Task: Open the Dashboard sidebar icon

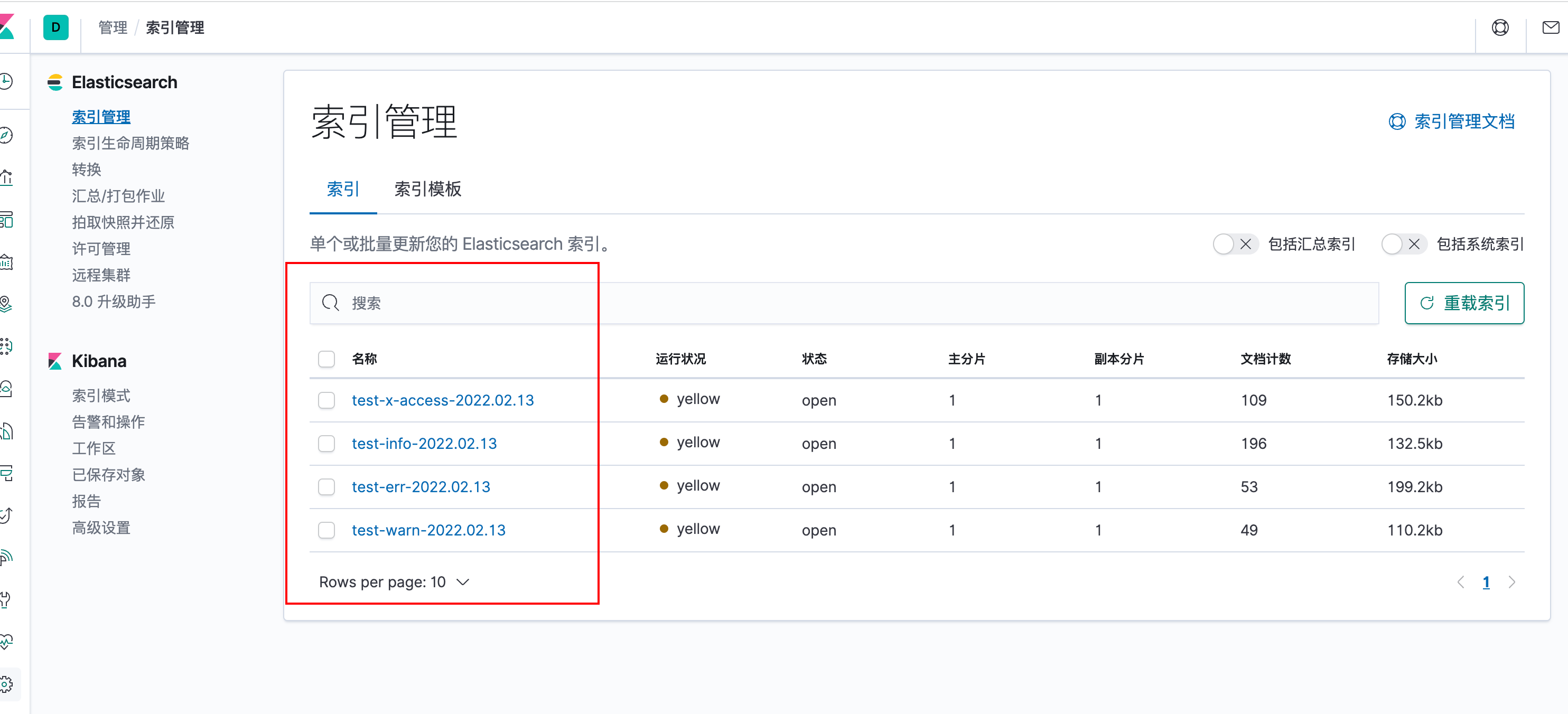Action: coord(6,220)
